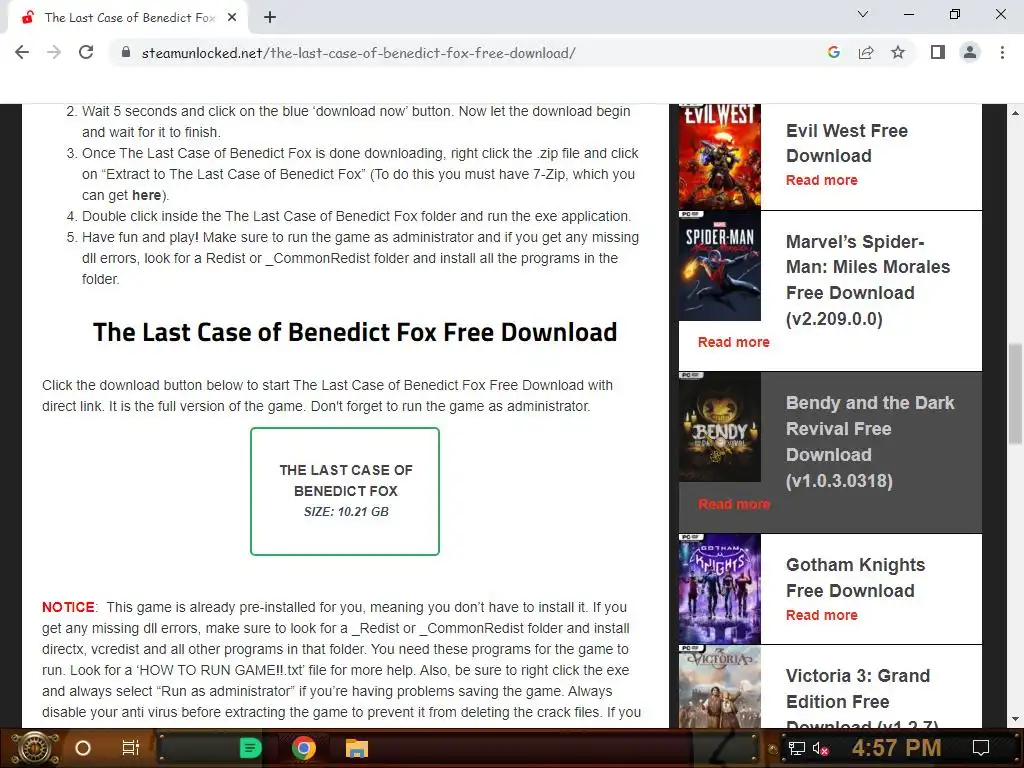Open the network status tray icon
The height and width of the screenshot is (768, 1024).
coord(796,748)
